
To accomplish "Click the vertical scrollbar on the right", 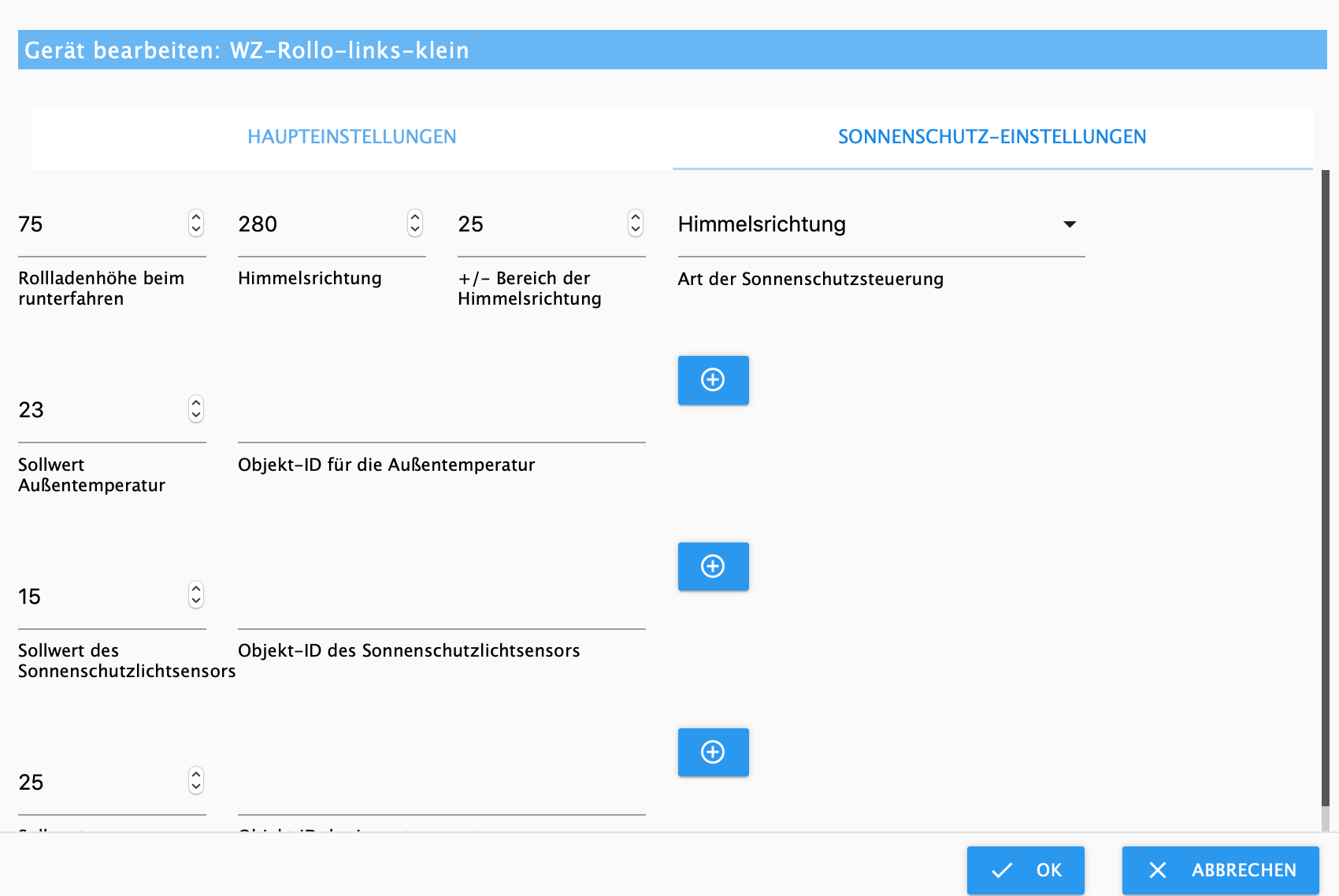I will click(1326, 488).
